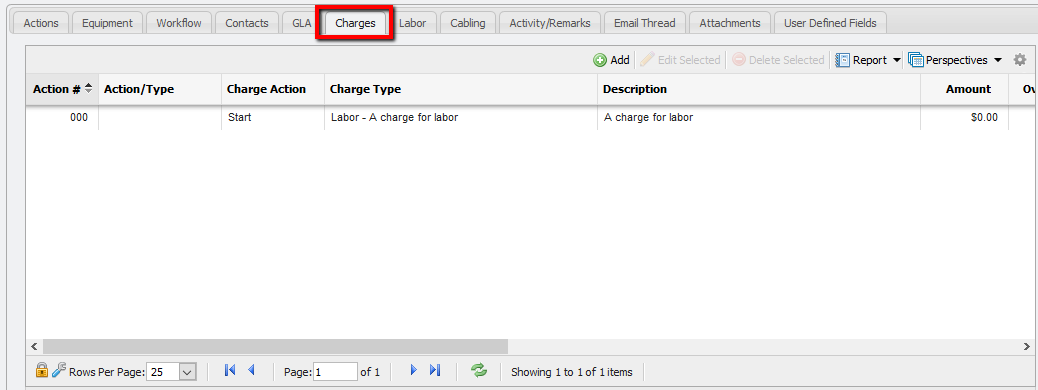Viewport: 1038px width, 390px height.
Task: Open the User Defined Fields tab
Action: (830, 23)
